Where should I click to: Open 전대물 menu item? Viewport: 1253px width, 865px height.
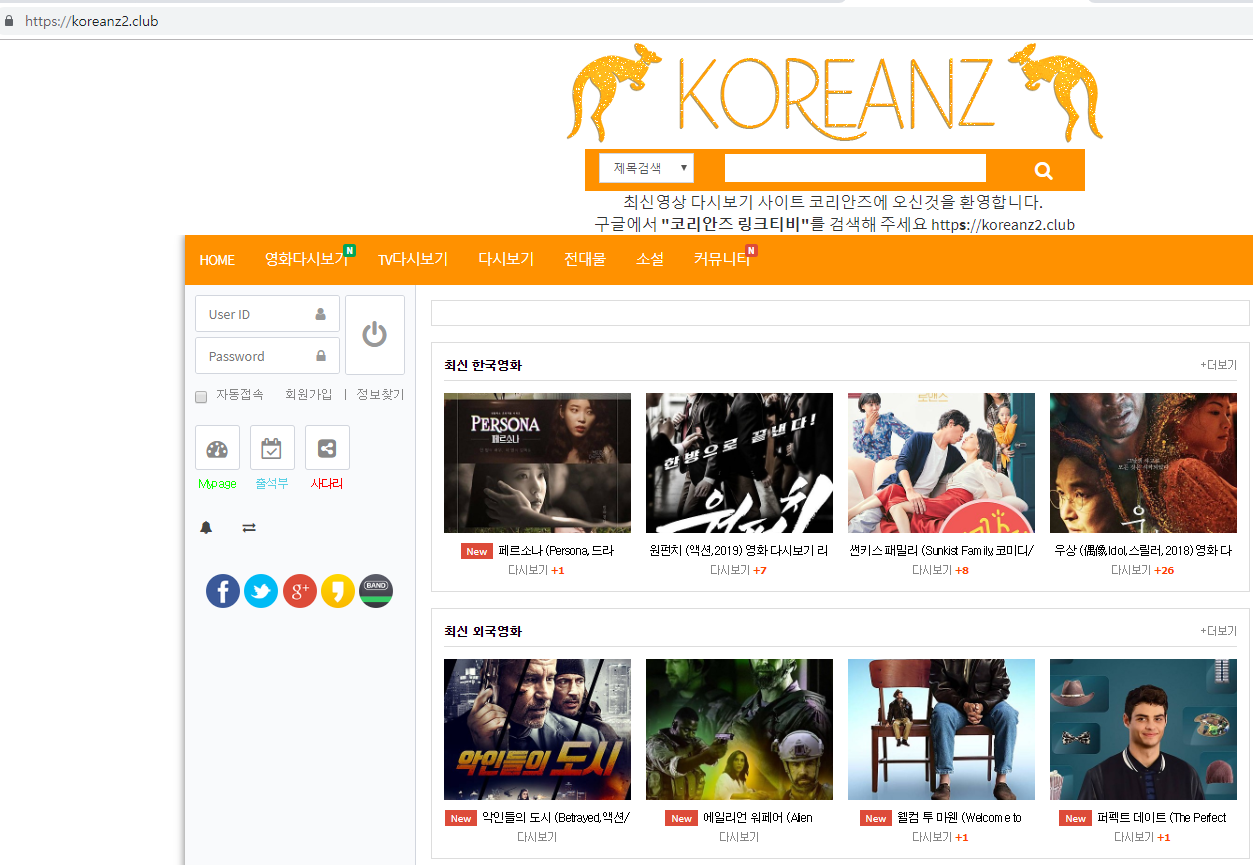pyautogui.click(x=585, y=259)
